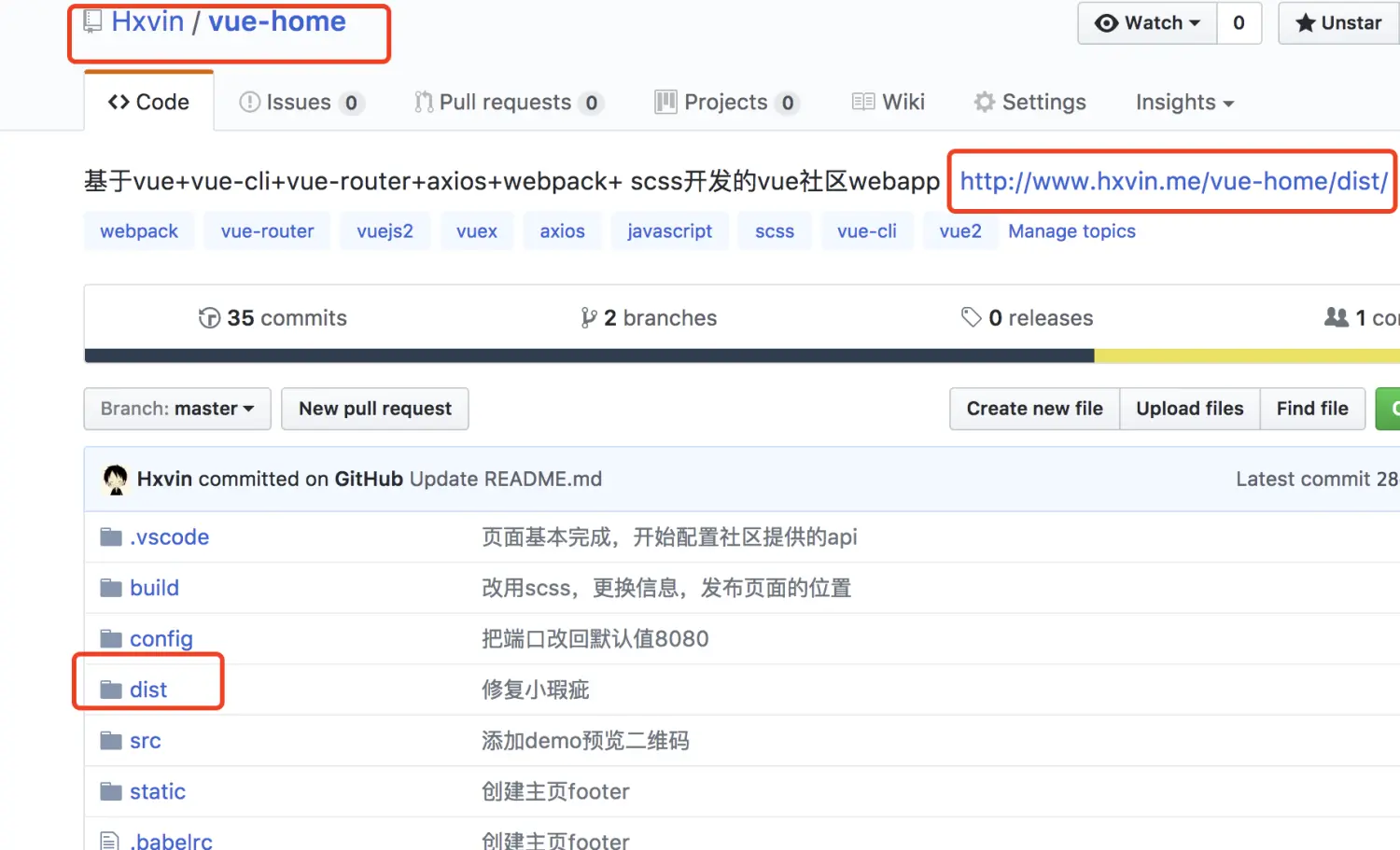Open the Projects tab
This screenshot has width=1400, height=850.
point(727,102)
